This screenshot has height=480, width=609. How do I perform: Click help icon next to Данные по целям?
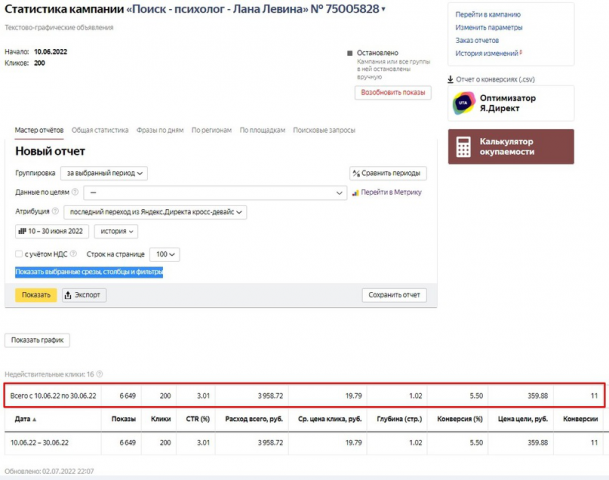coord(75,192)
